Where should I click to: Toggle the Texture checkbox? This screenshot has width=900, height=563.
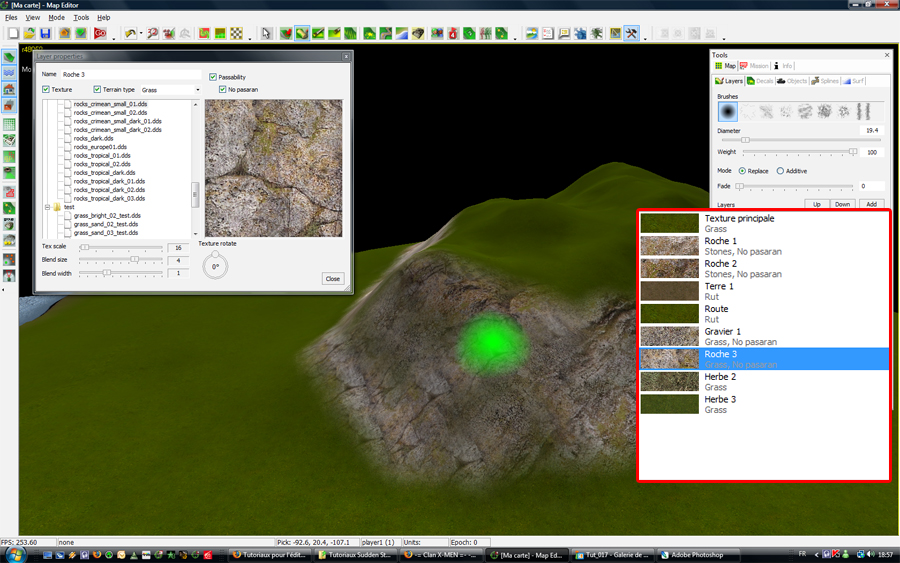click(x=46, y=90)
